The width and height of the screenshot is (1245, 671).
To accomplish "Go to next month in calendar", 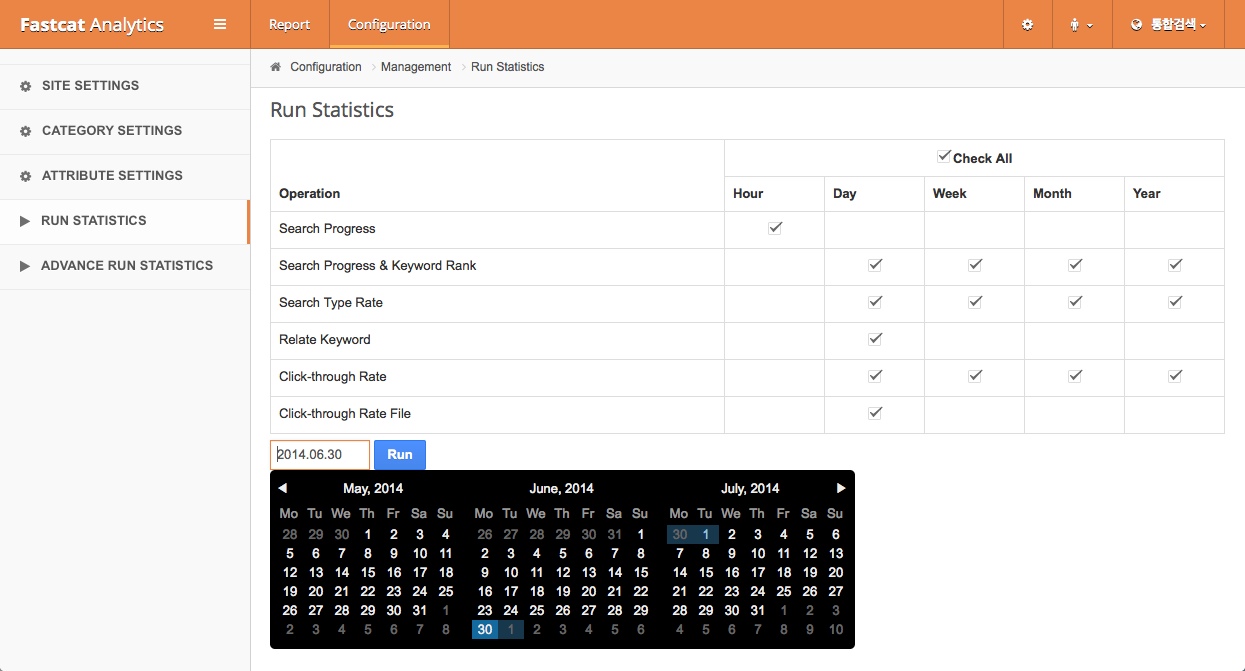I will click(x=841, y=488).
